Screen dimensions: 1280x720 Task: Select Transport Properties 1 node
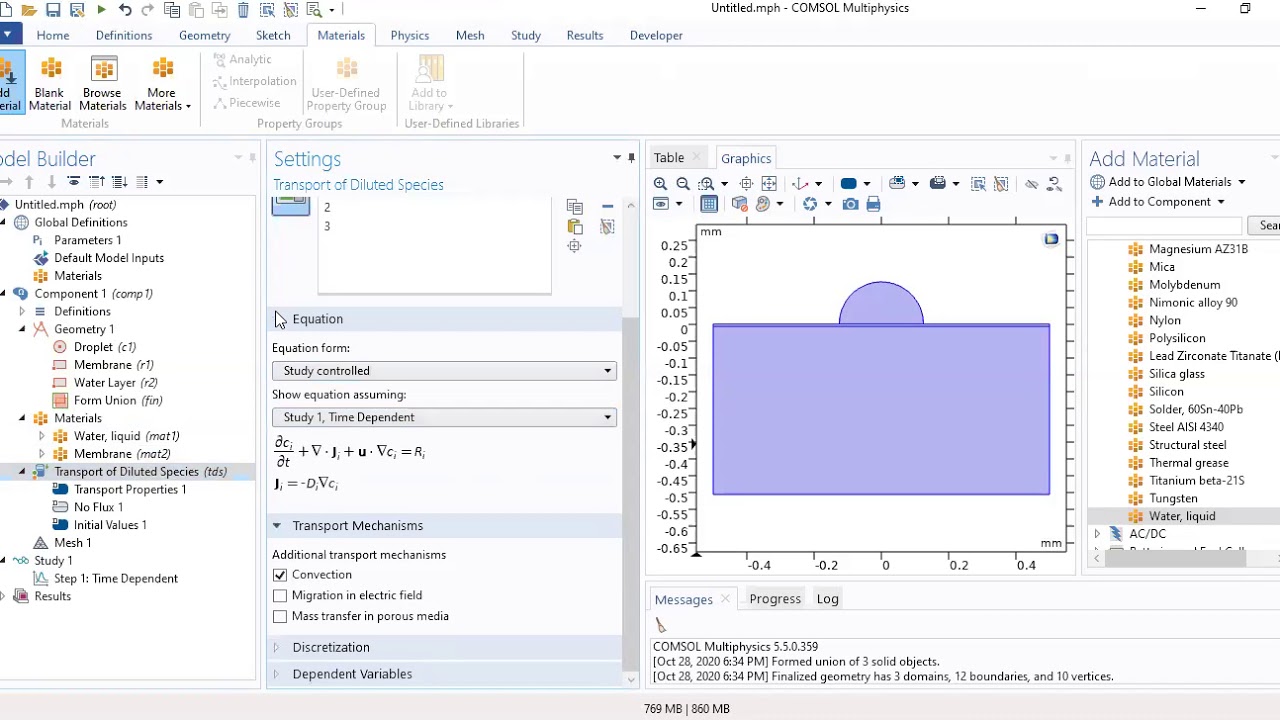tap(130, 490)
